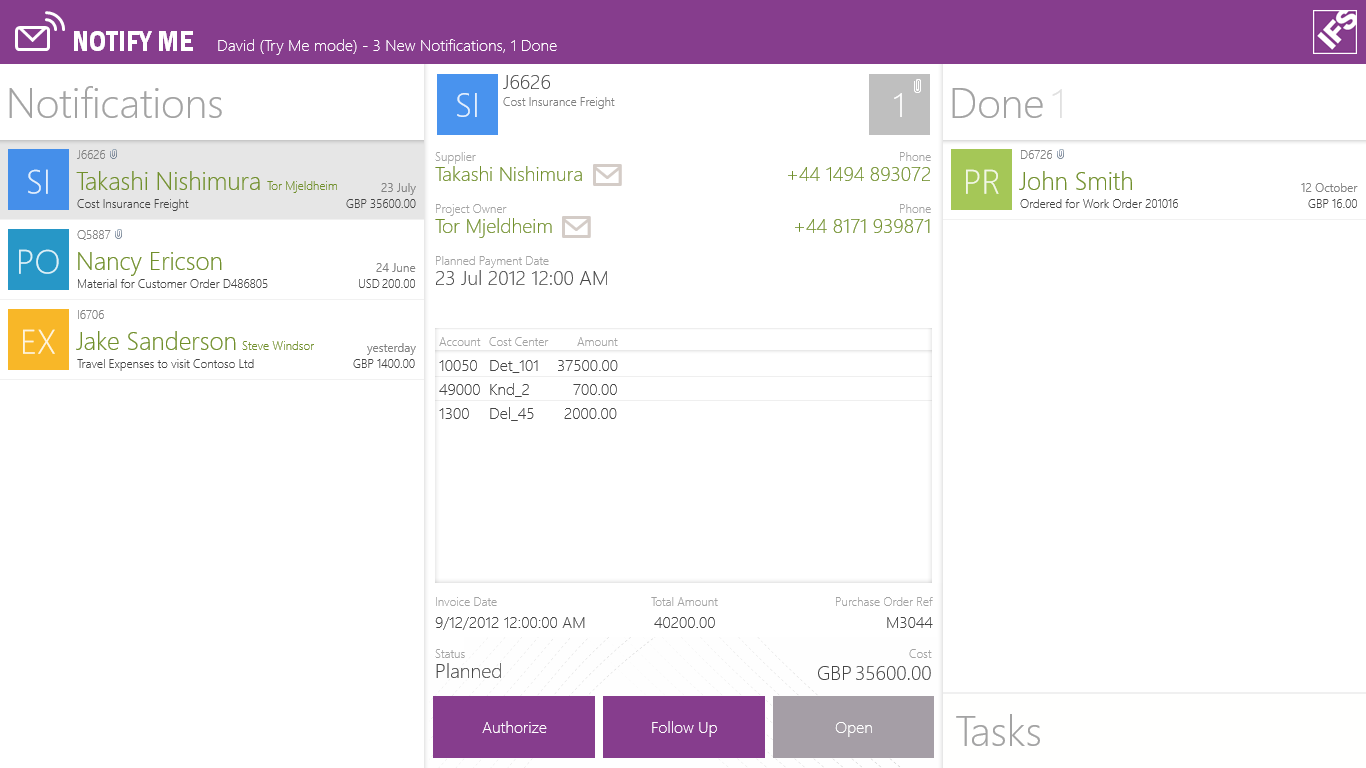Select account row 49000 Knd_2
1366x768 pixels.
528,390
